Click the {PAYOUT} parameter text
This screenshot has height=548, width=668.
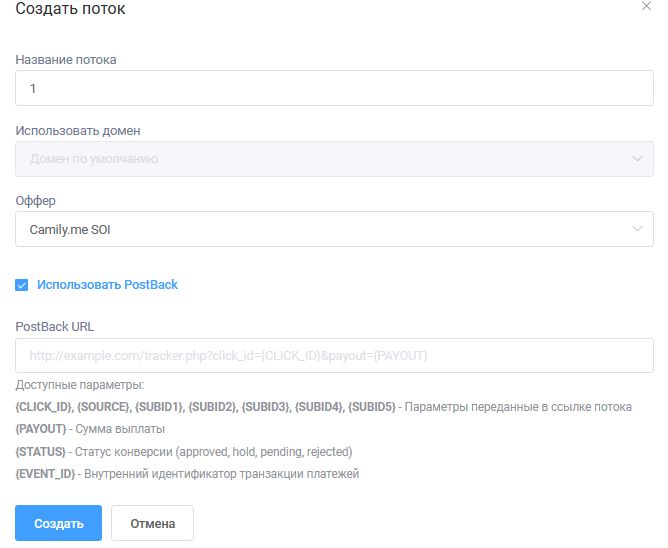(x=41, y=429)
